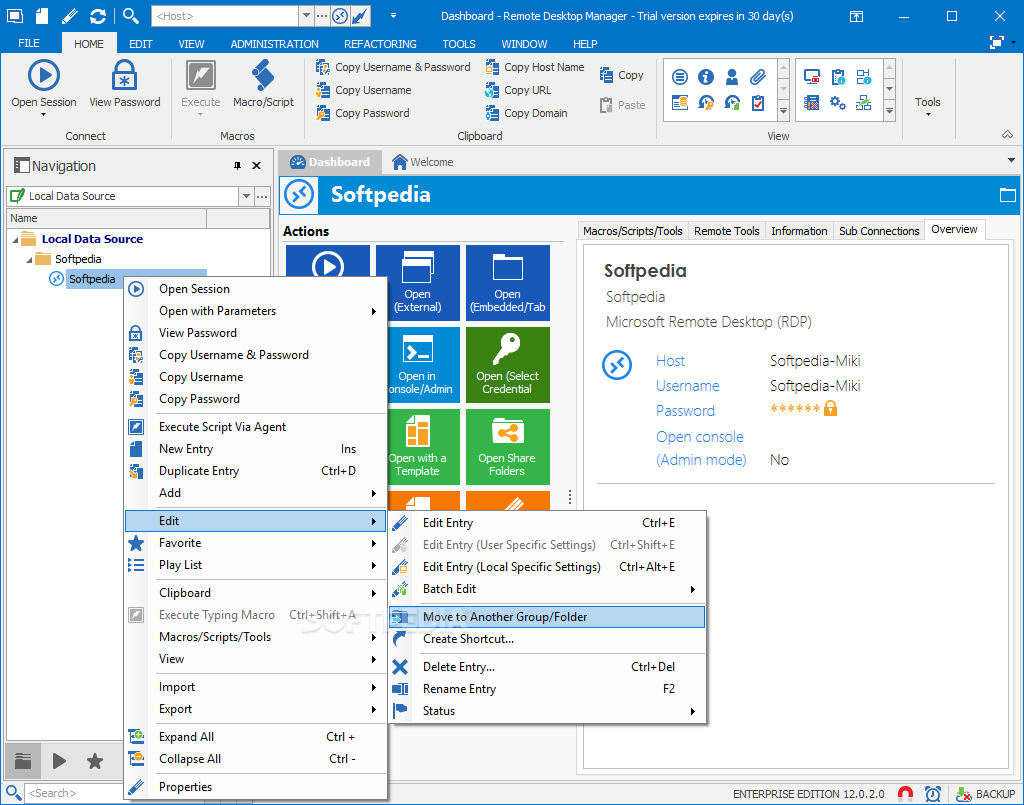Click the new entry icon in the title bar
Viewport: 1024px width, 805px height.
pos(42,16)
